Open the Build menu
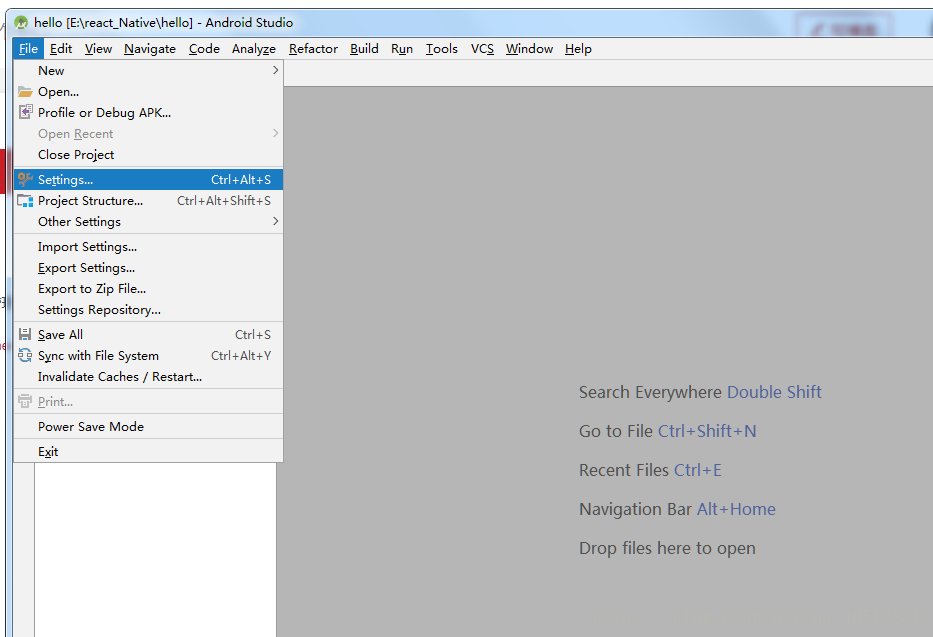Screen dimensions: 933x637 (364, 49)
